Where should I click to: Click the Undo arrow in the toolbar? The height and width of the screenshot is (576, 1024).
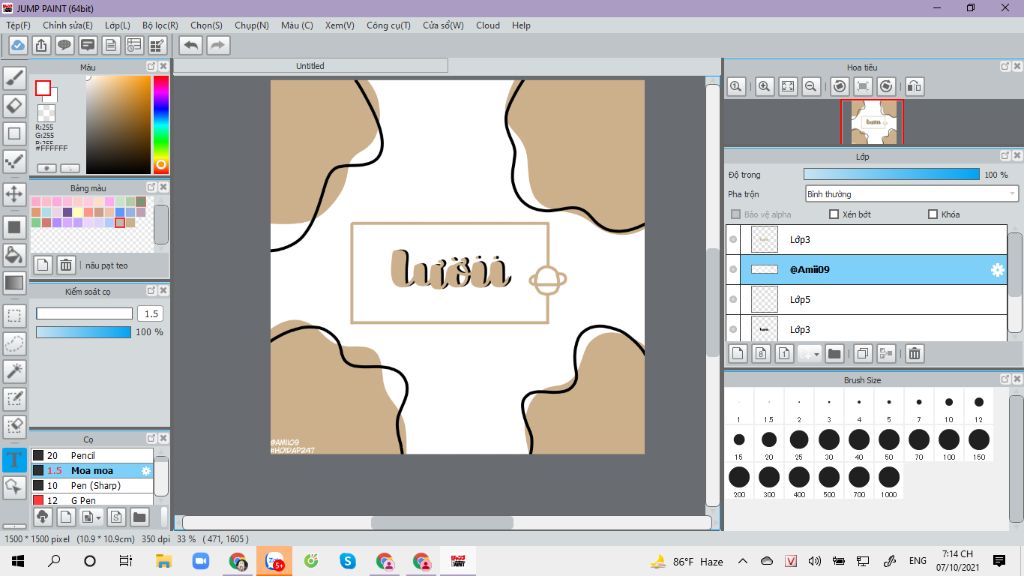point(191,46)
